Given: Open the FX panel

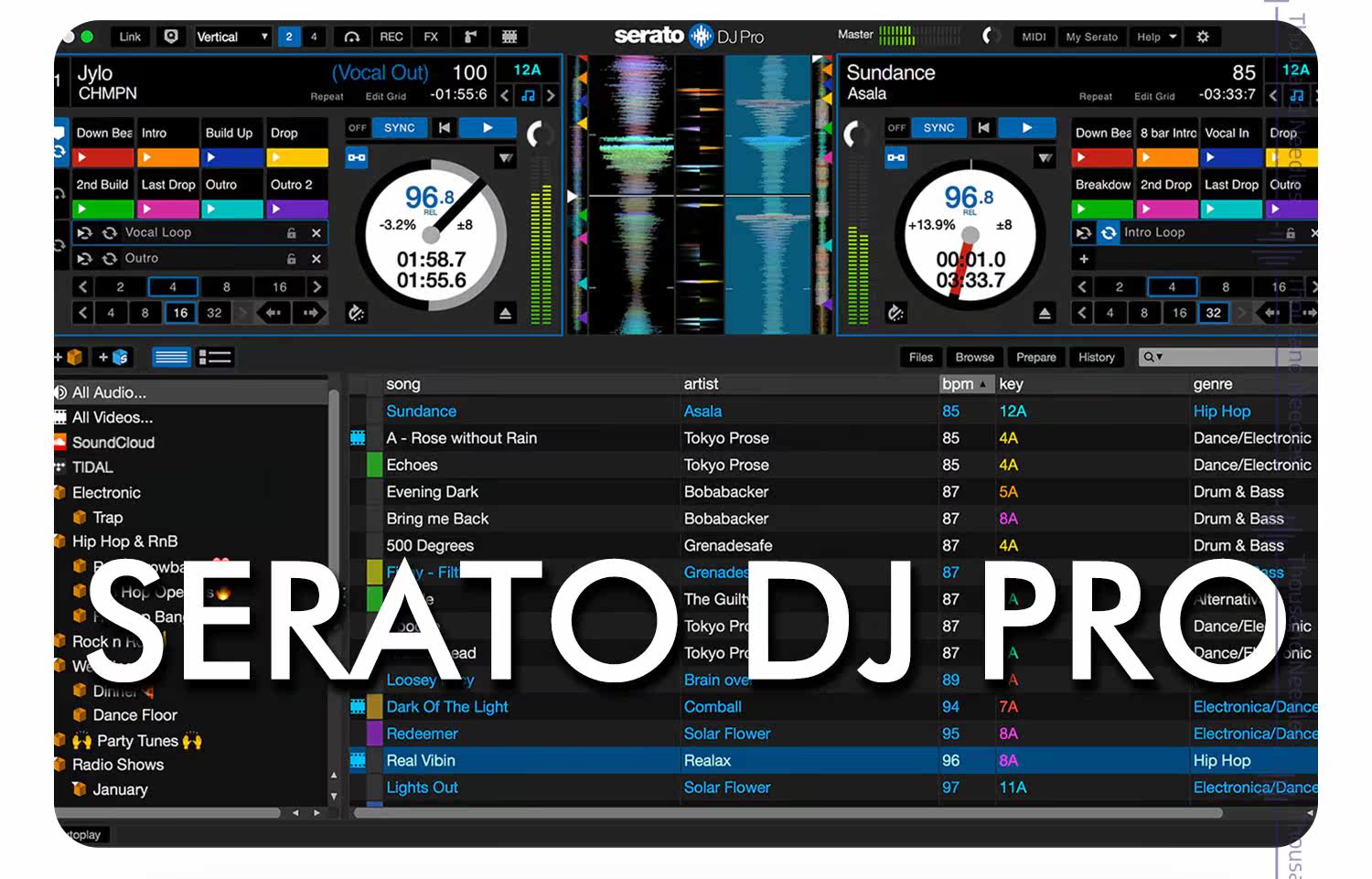Looking at the screenshot, I should [x=431, y=37].
